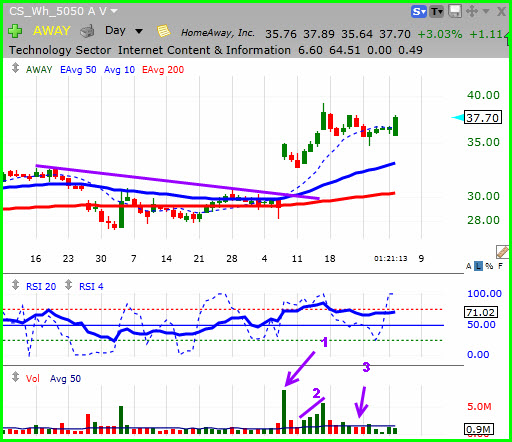Click the green plus add icon
Viewport: 512px width, 442px height.
coord(15,31)
